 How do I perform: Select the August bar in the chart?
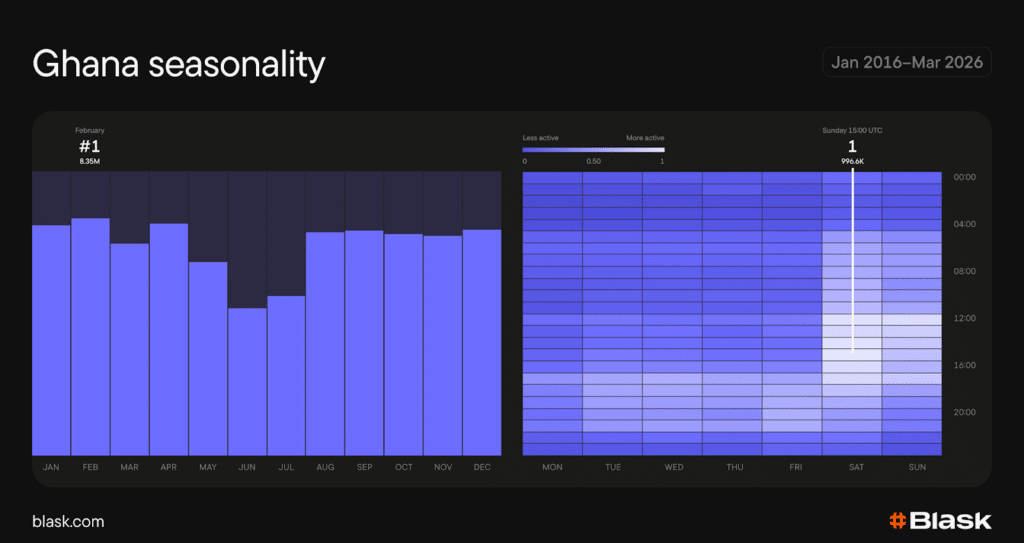(x=325, y=343)
